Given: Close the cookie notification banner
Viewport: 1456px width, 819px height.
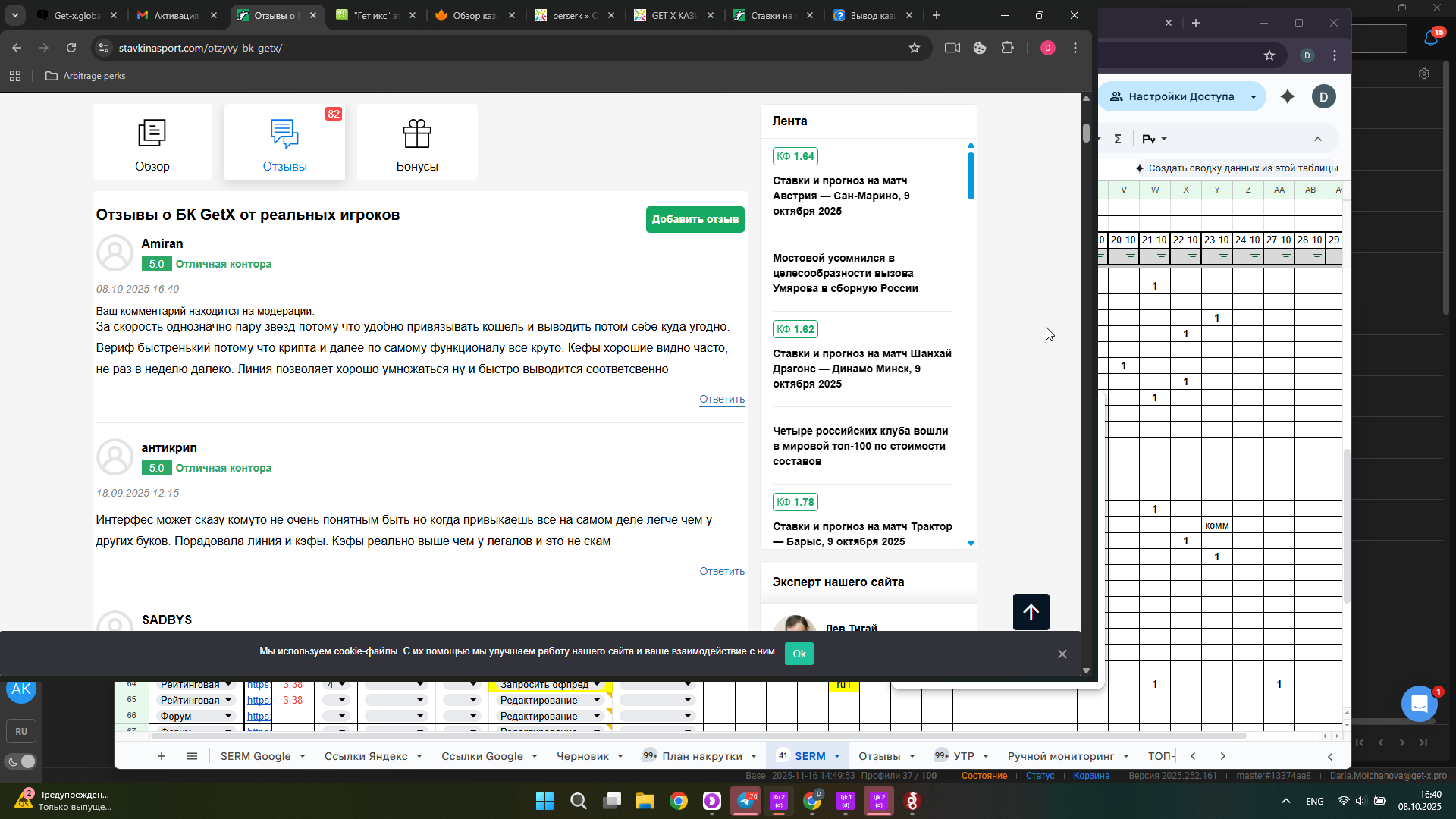Looking at the screenshot, I should [x=1062, y=654].
